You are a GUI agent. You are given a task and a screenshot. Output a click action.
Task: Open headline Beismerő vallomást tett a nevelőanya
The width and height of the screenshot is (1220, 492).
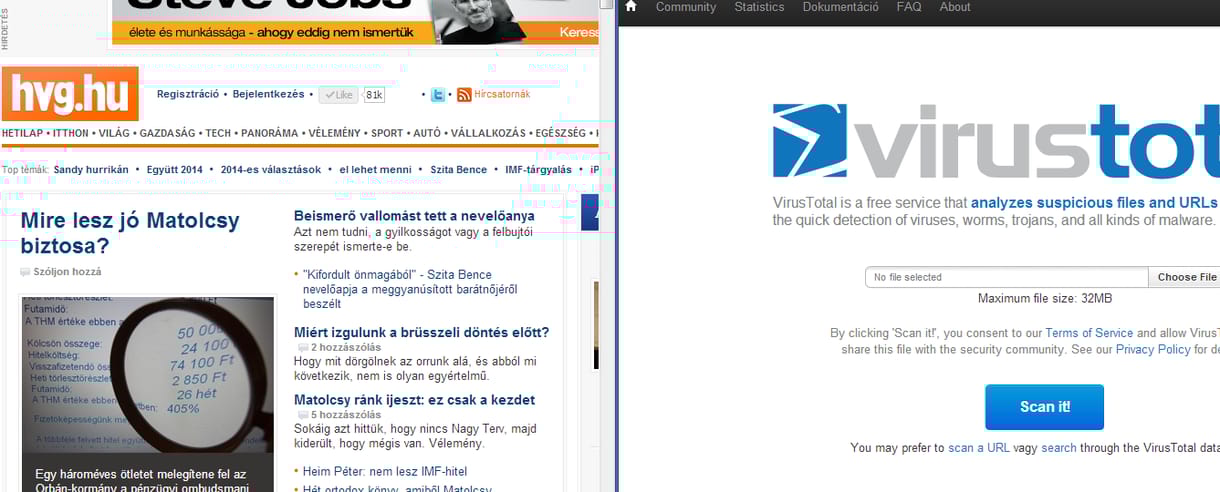(414, 216)
